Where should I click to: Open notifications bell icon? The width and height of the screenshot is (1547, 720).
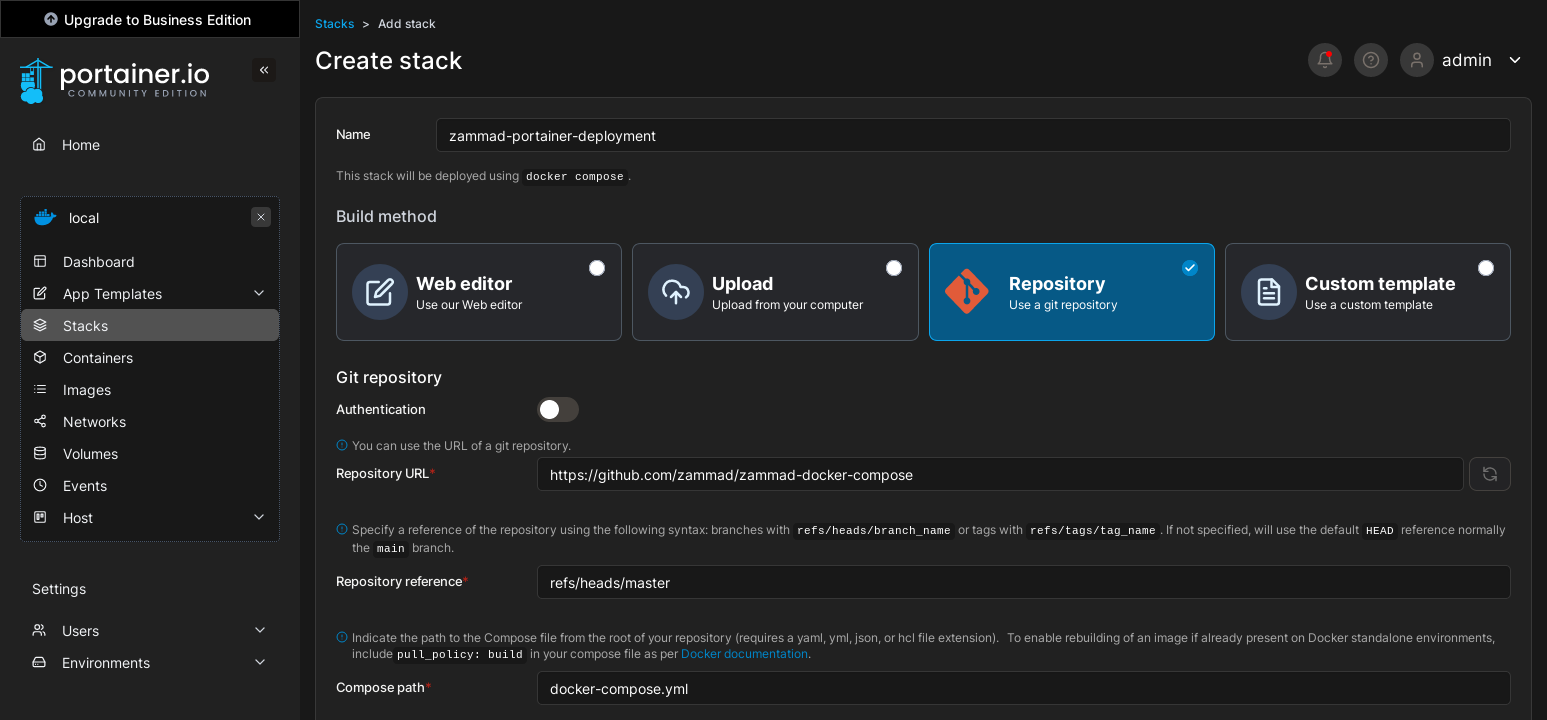click(1325, 60)
